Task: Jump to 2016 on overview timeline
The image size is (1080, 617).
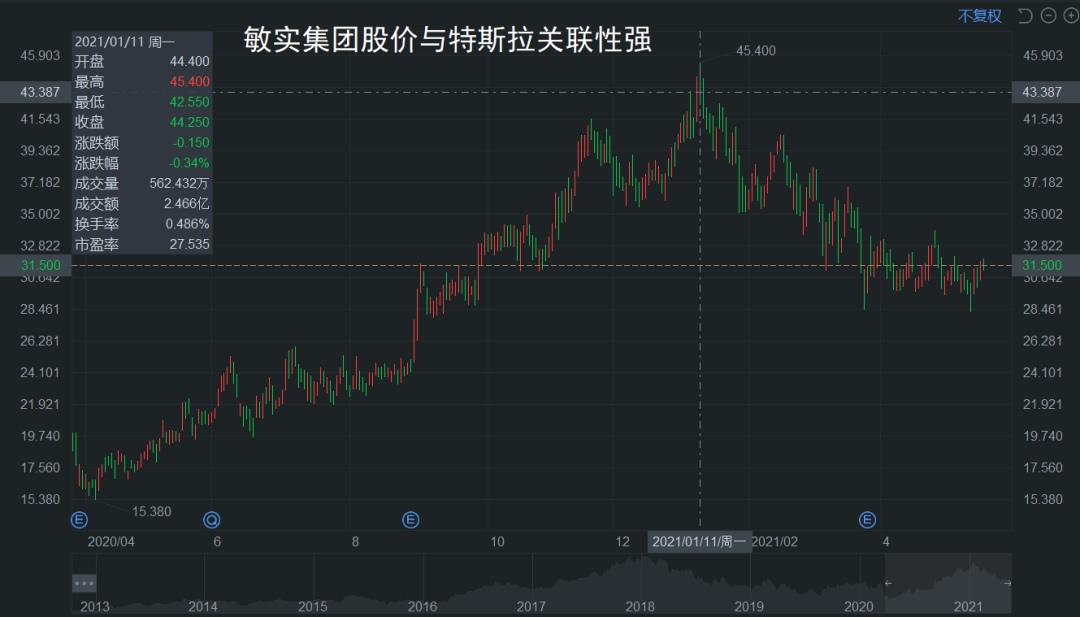Action: [x=422, y=607]
